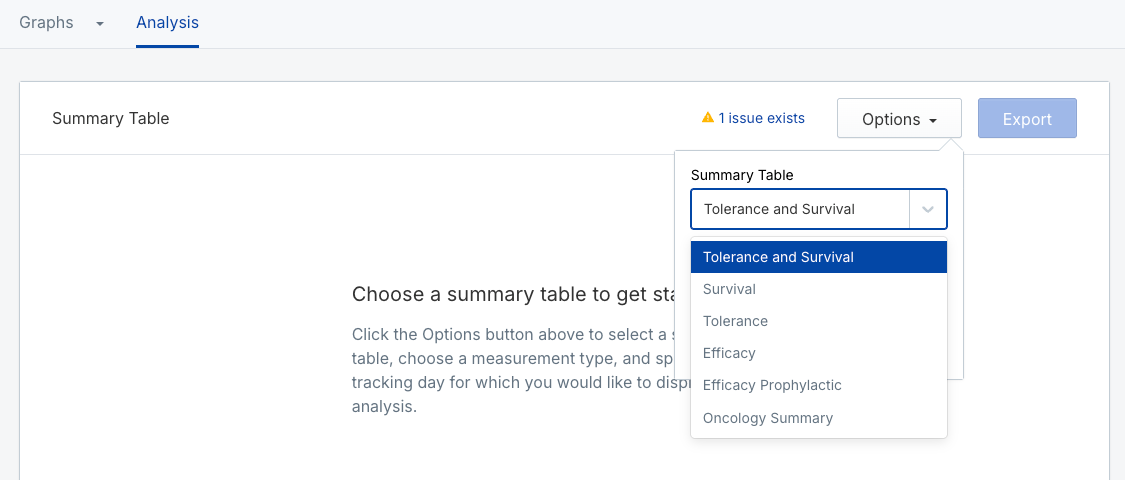Image resolution: width=1125 pixels, height=480 pixels.
Task: Click the caret inside the Options button
Action: pos(933,121)
